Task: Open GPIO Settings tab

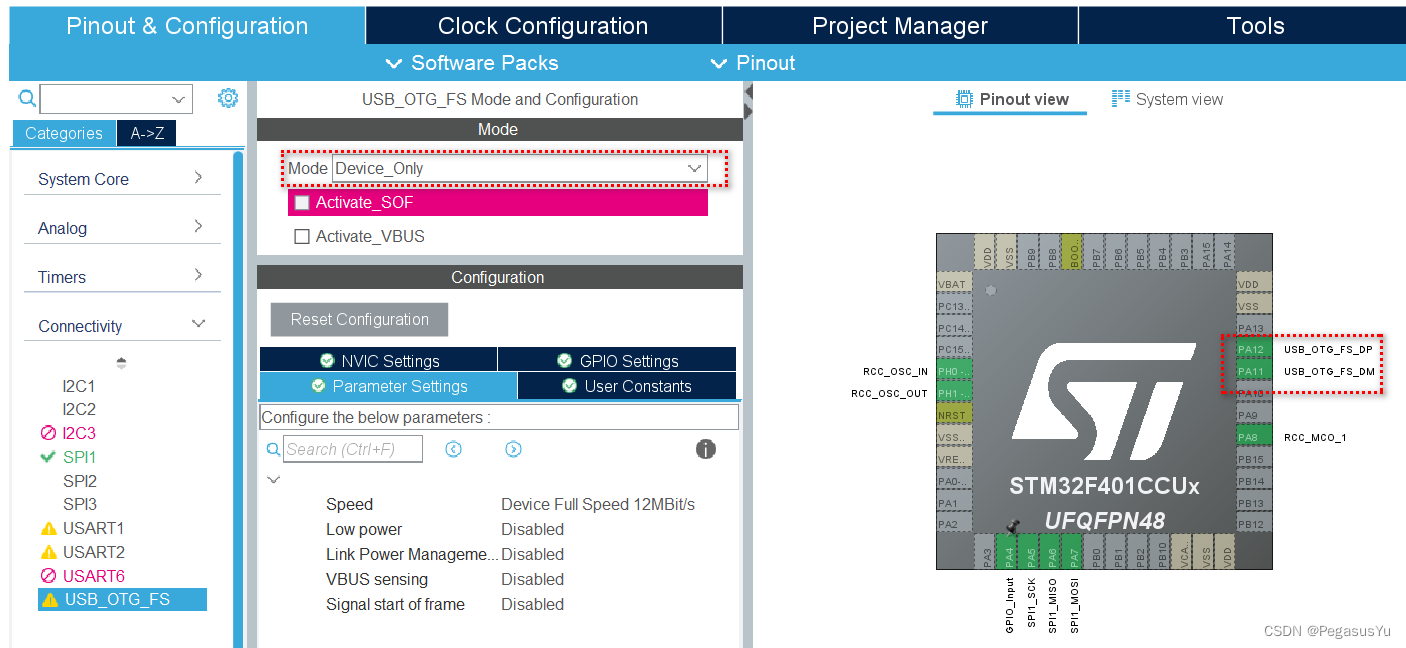Action: click(617, 360)
